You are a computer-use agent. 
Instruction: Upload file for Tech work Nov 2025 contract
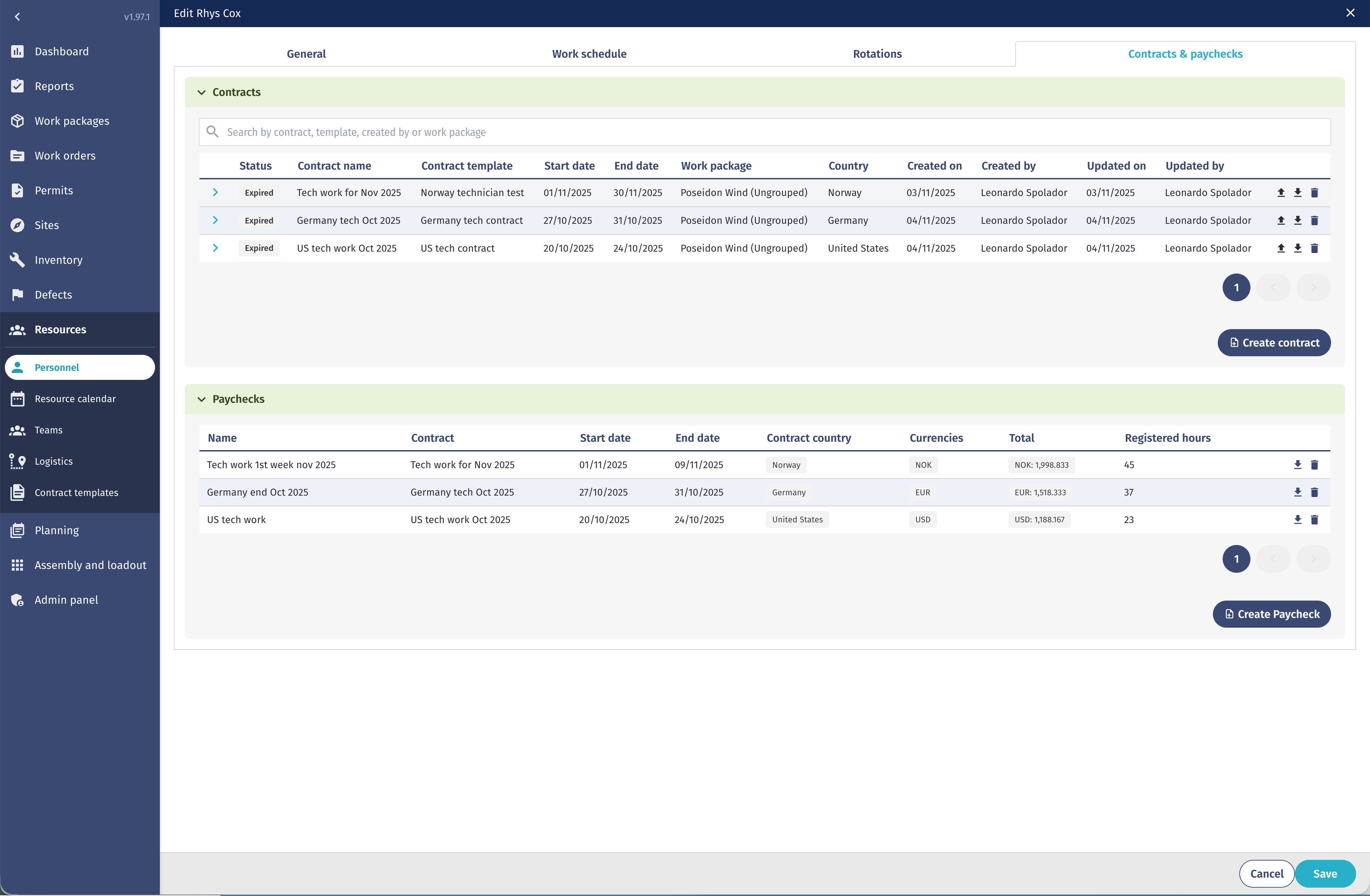[x=1281, y=193]
